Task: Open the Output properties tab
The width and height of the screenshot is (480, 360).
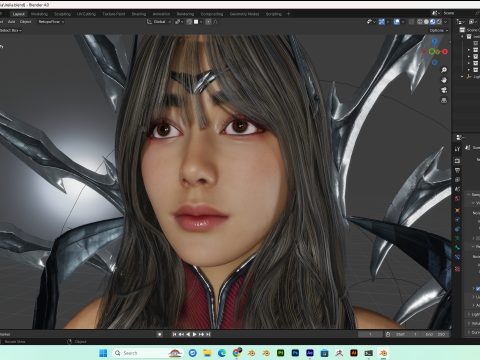Action: 457,170
